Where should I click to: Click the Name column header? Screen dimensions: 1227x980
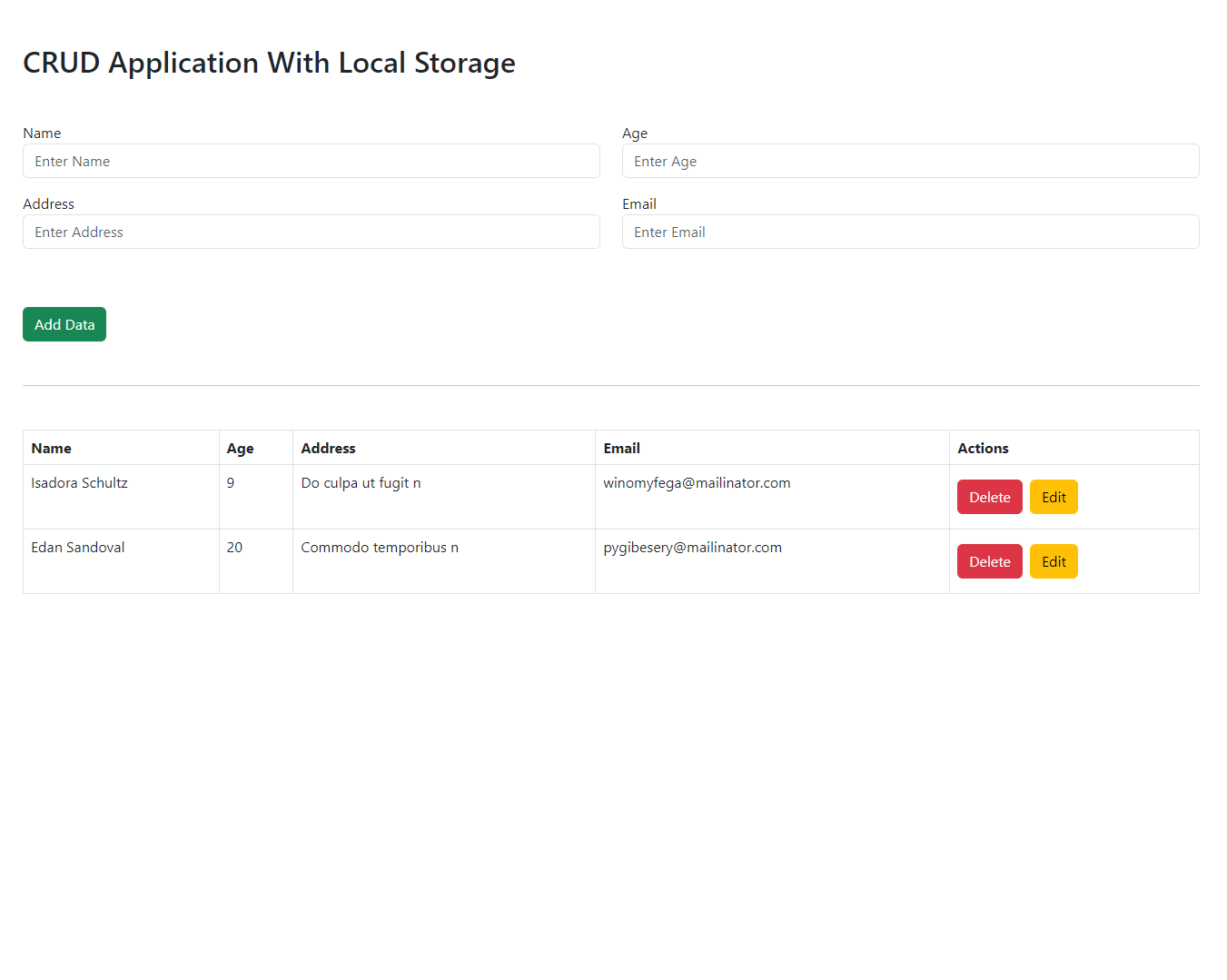[x=52, y=448]
